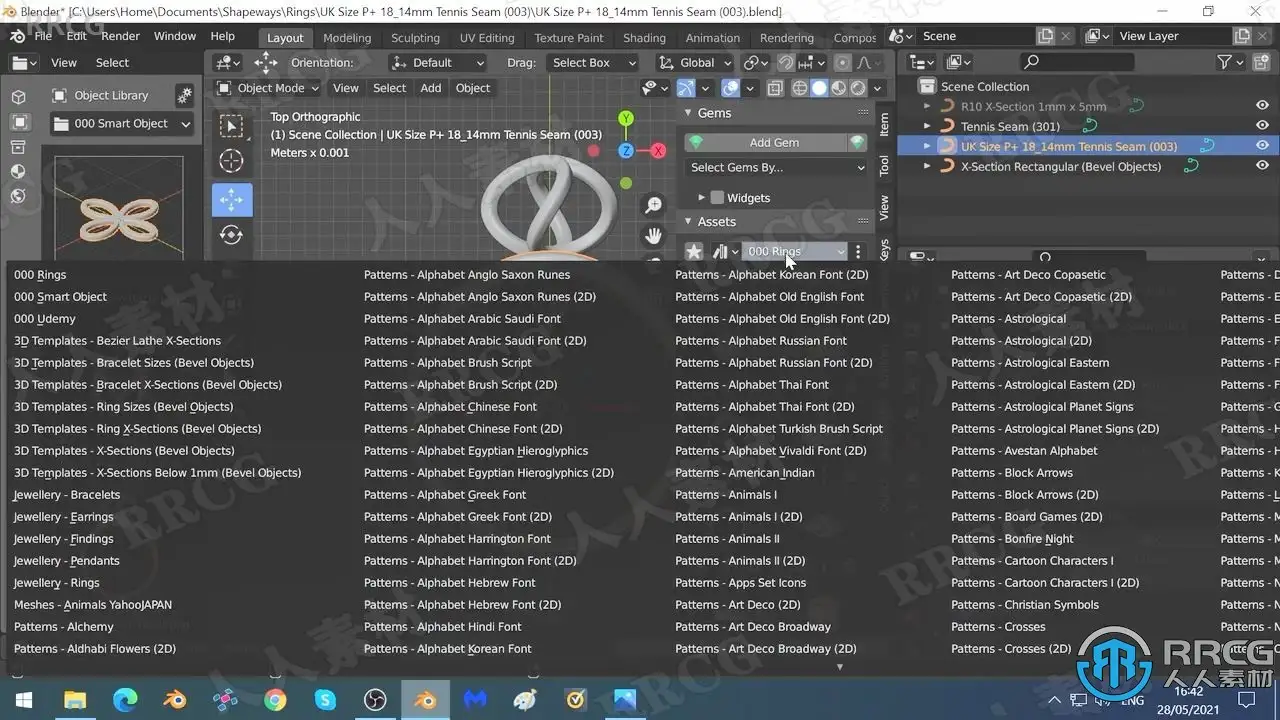Open File Explorer from the taskbar

pyautogui.click(x=75, y=700)
